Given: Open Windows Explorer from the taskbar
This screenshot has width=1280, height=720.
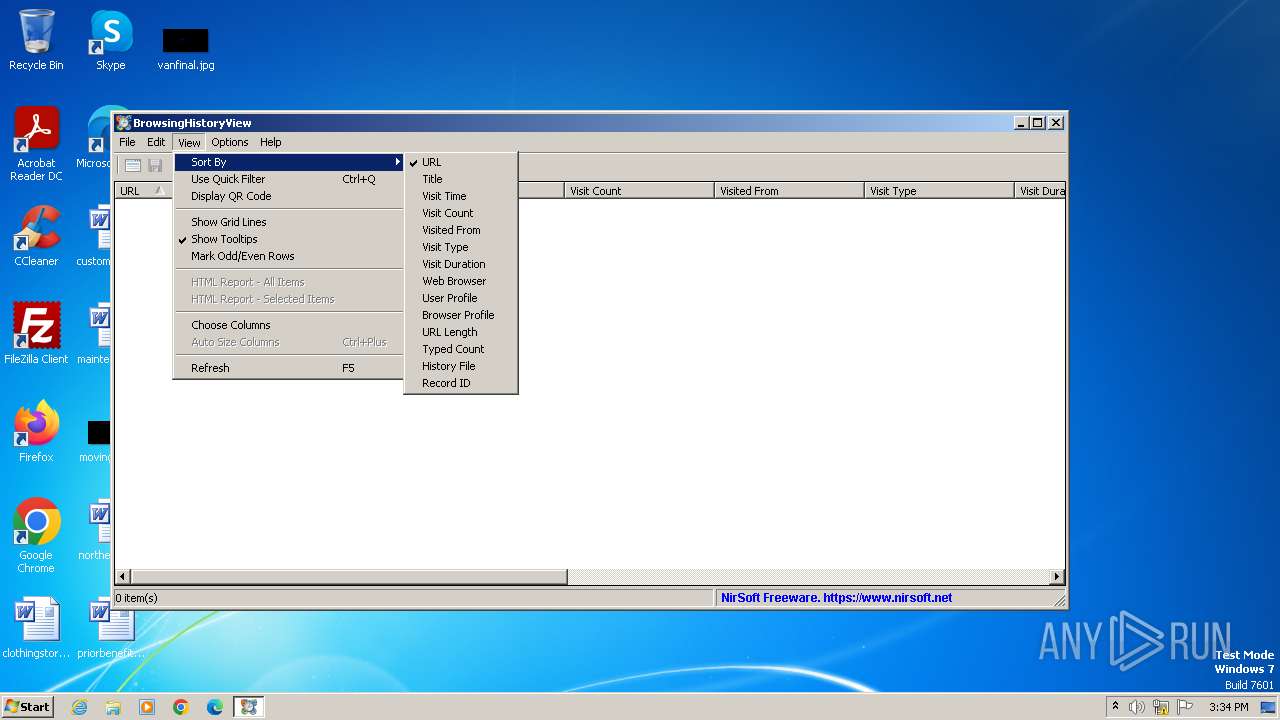Looking at the screenshot, I should click(x=113, y=707).
